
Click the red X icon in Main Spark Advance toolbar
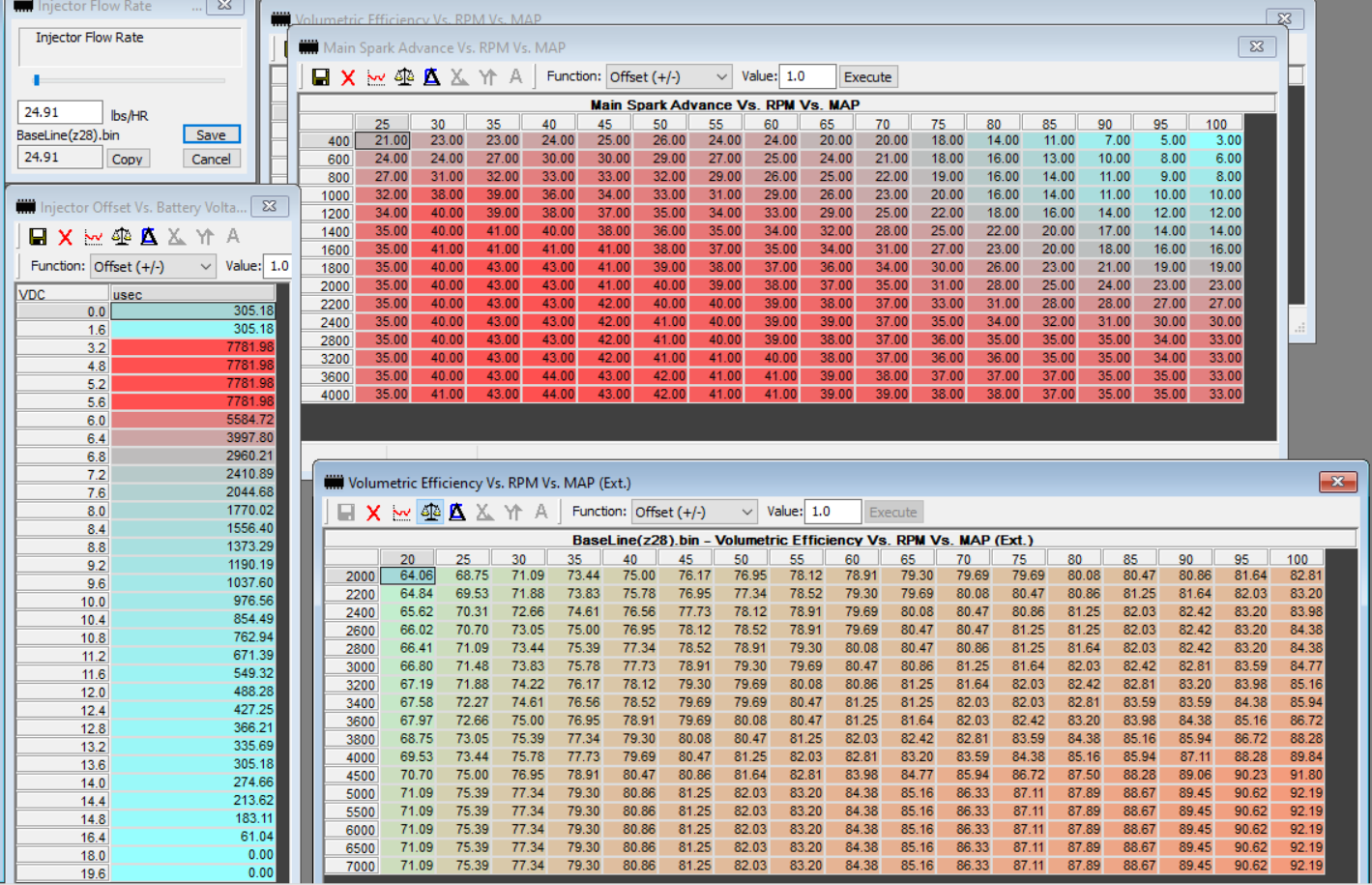(348, 77)
